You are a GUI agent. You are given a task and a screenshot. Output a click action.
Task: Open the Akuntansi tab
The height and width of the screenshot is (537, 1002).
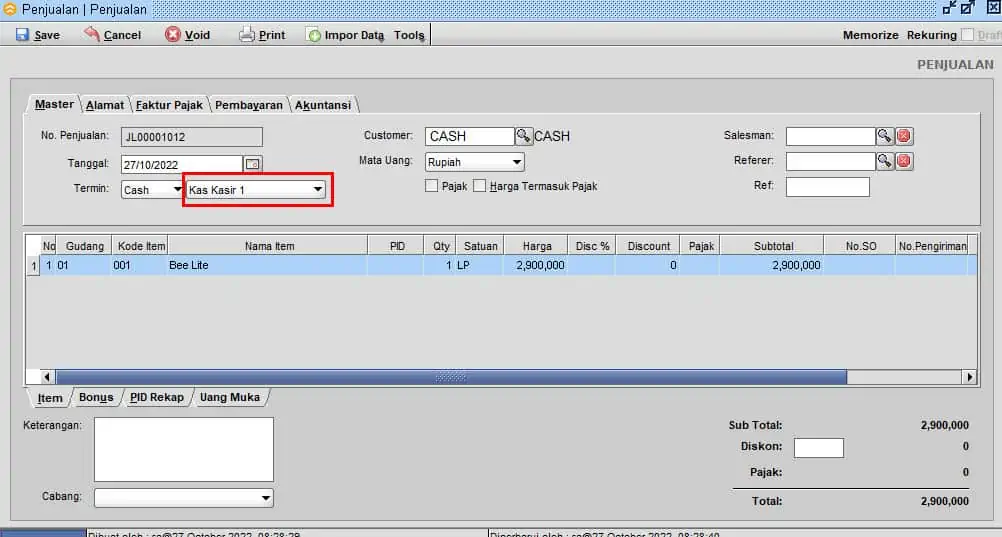tap(323, 105)
